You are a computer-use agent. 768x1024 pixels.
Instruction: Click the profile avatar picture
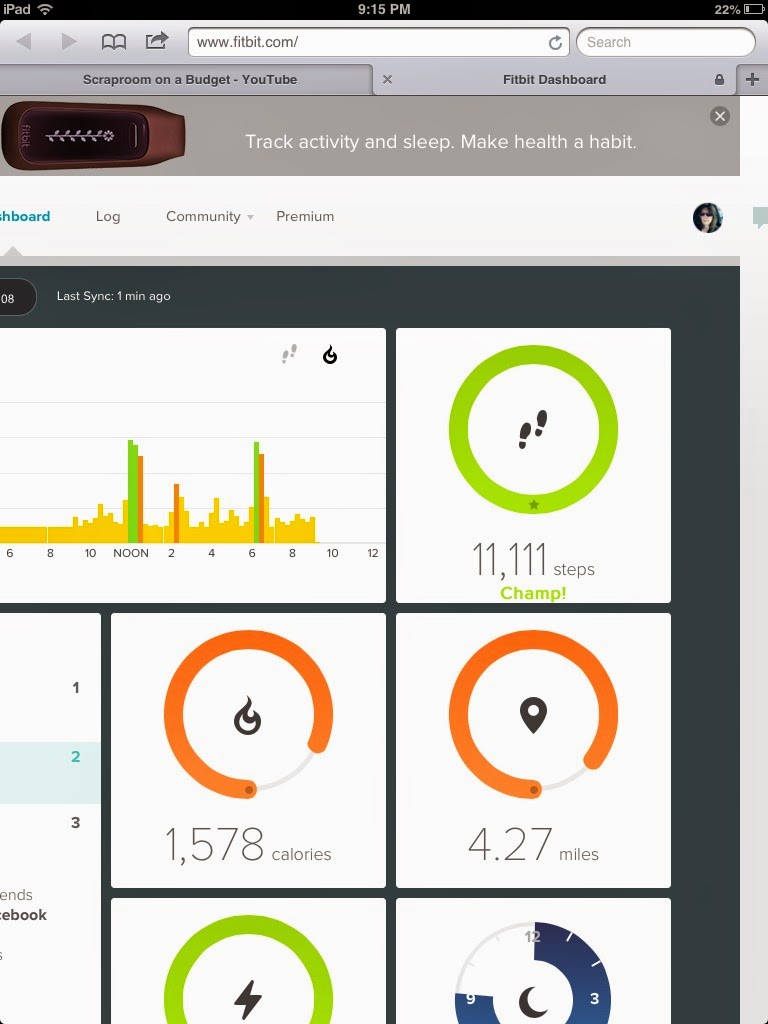(708, 217)
